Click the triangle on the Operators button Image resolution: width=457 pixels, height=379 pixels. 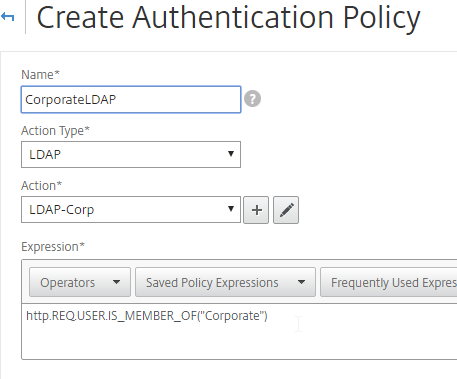point(116,282)
